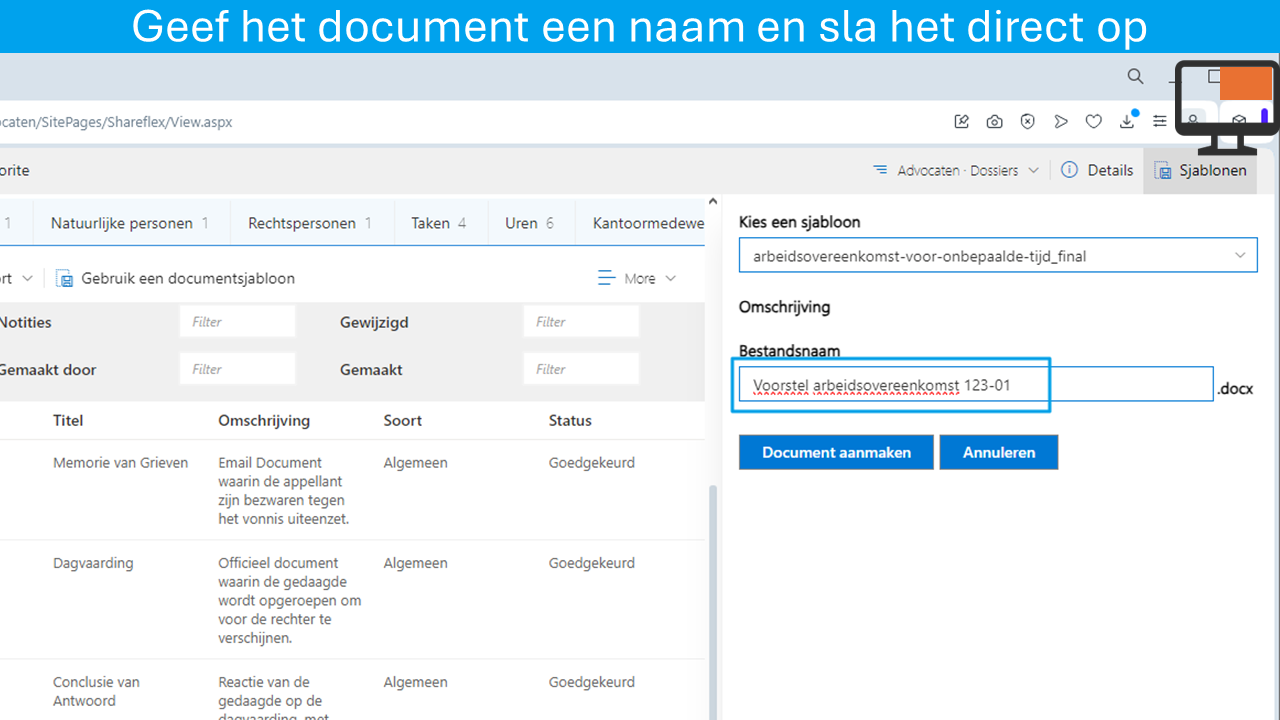Click the Dagvaarding description text
The width and height of the screenshot is (1280, 720).
coord(290,600)
